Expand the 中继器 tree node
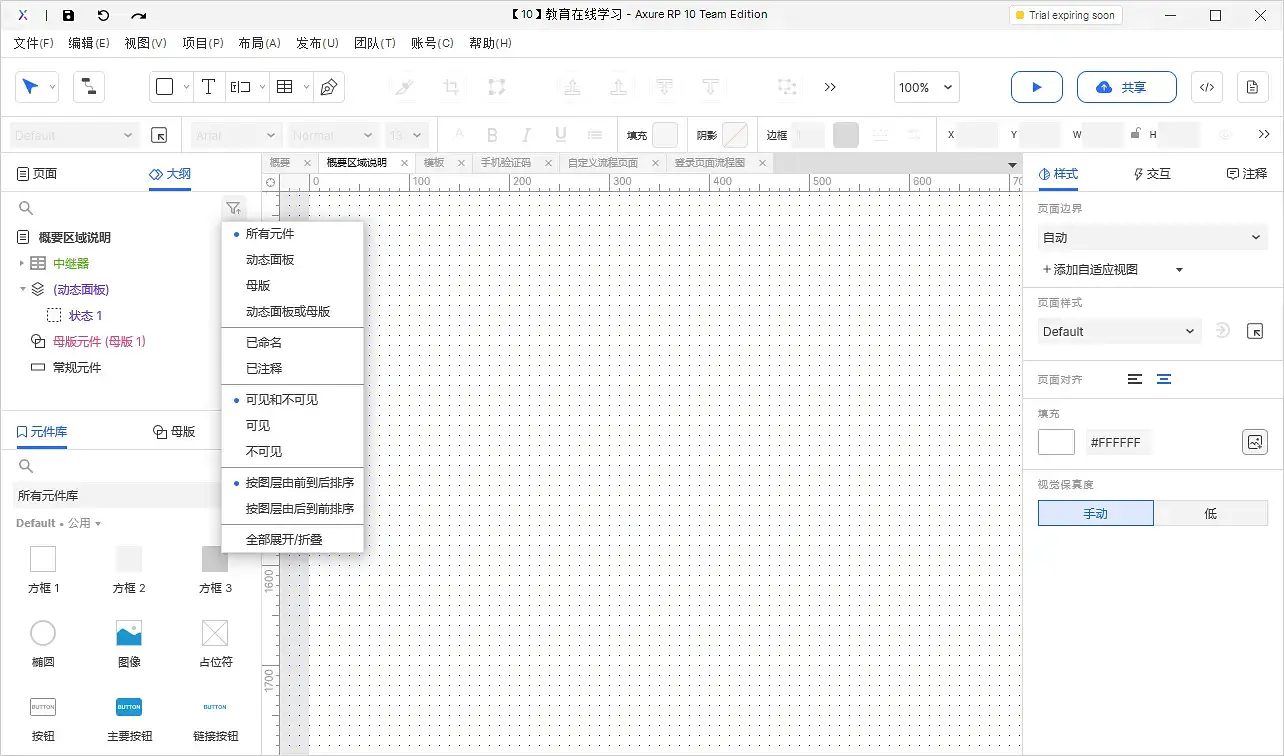 [22, 263]
